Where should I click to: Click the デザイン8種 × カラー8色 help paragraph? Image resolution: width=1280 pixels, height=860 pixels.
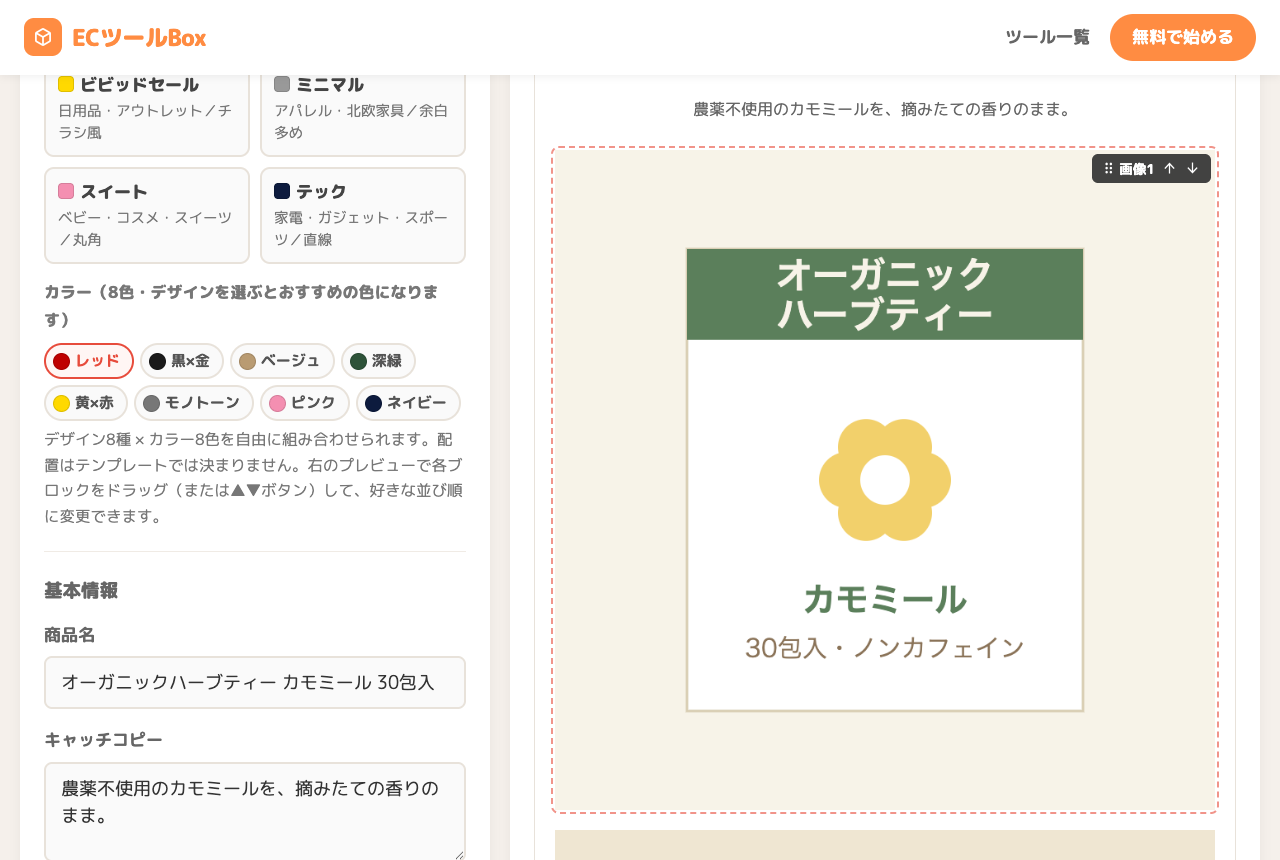(254, 478)
